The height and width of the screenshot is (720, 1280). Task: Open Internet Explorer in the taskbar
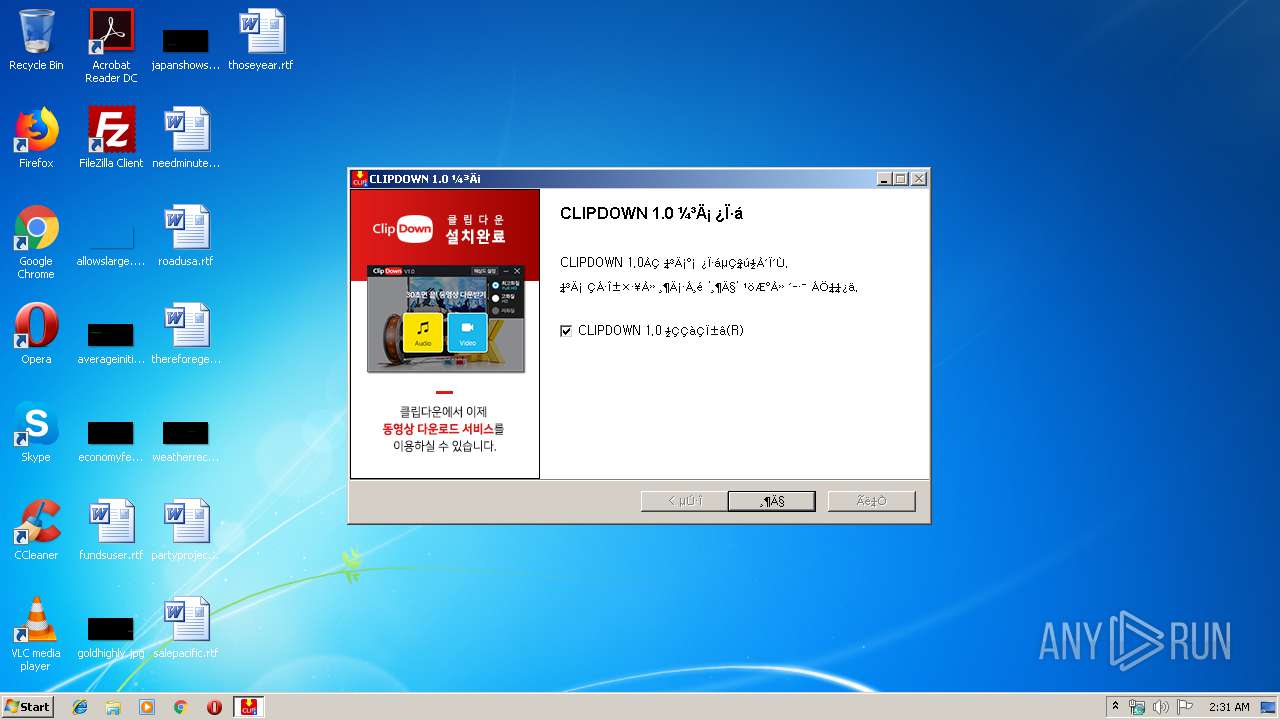pyautogui.click(x=80, y=707)
